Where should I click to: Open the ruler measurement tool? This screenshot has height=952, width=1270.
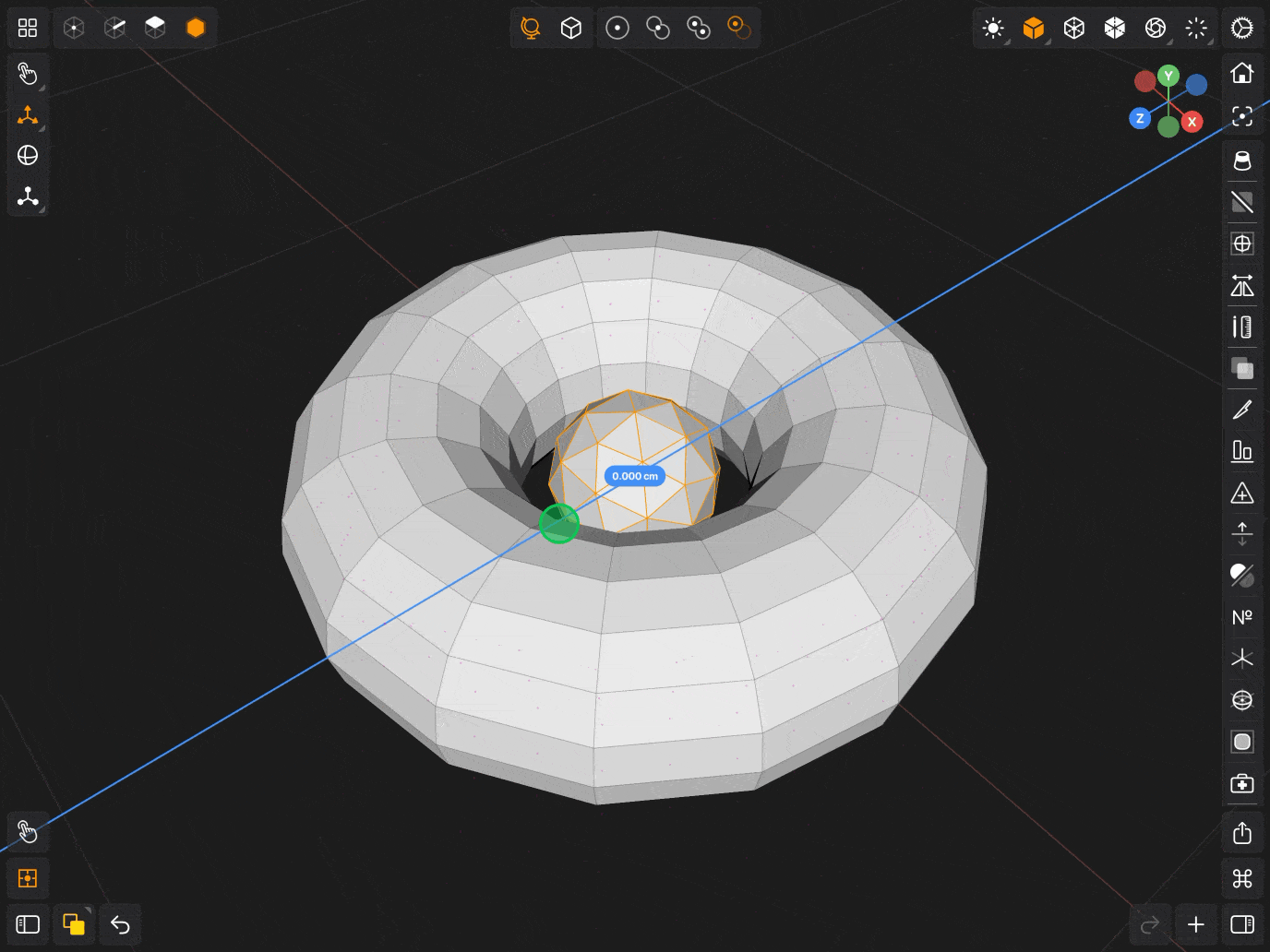click(1242, 327)
